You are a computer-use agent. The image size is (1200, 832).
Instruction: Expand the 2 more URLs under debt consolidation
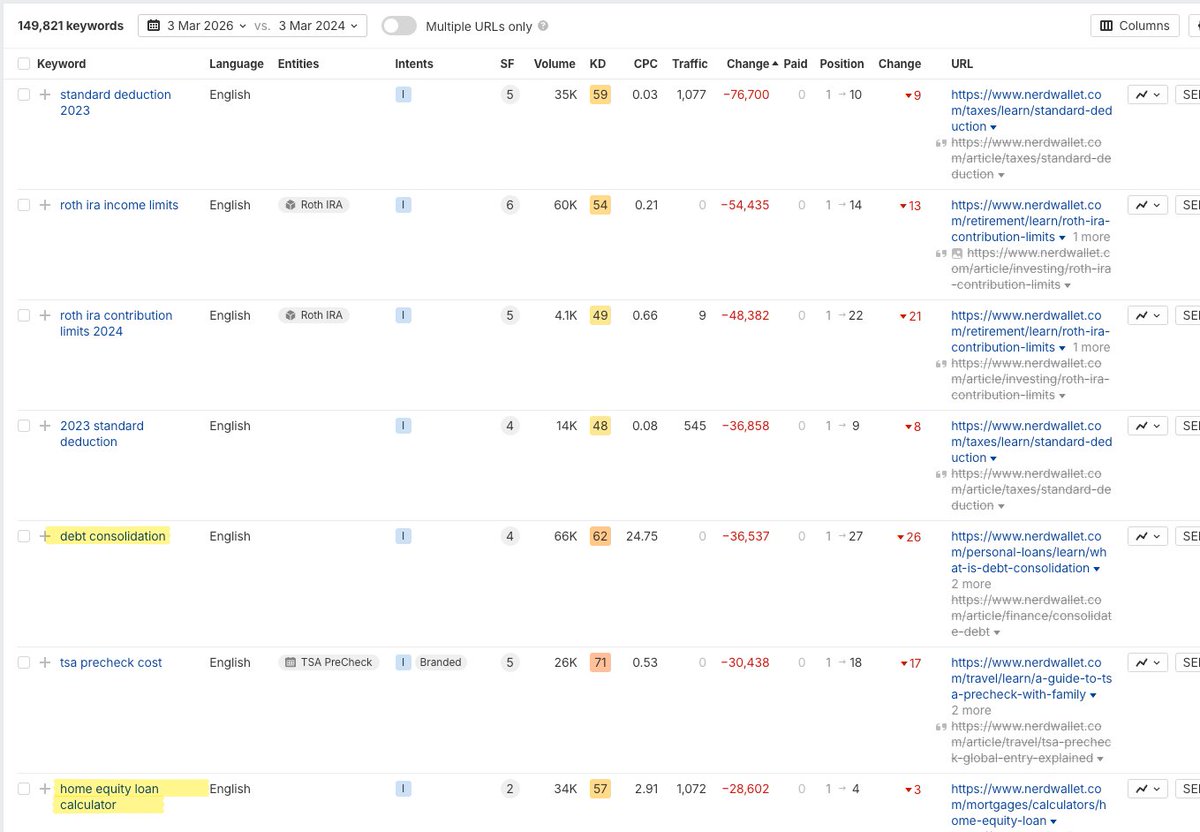point(971,584)
